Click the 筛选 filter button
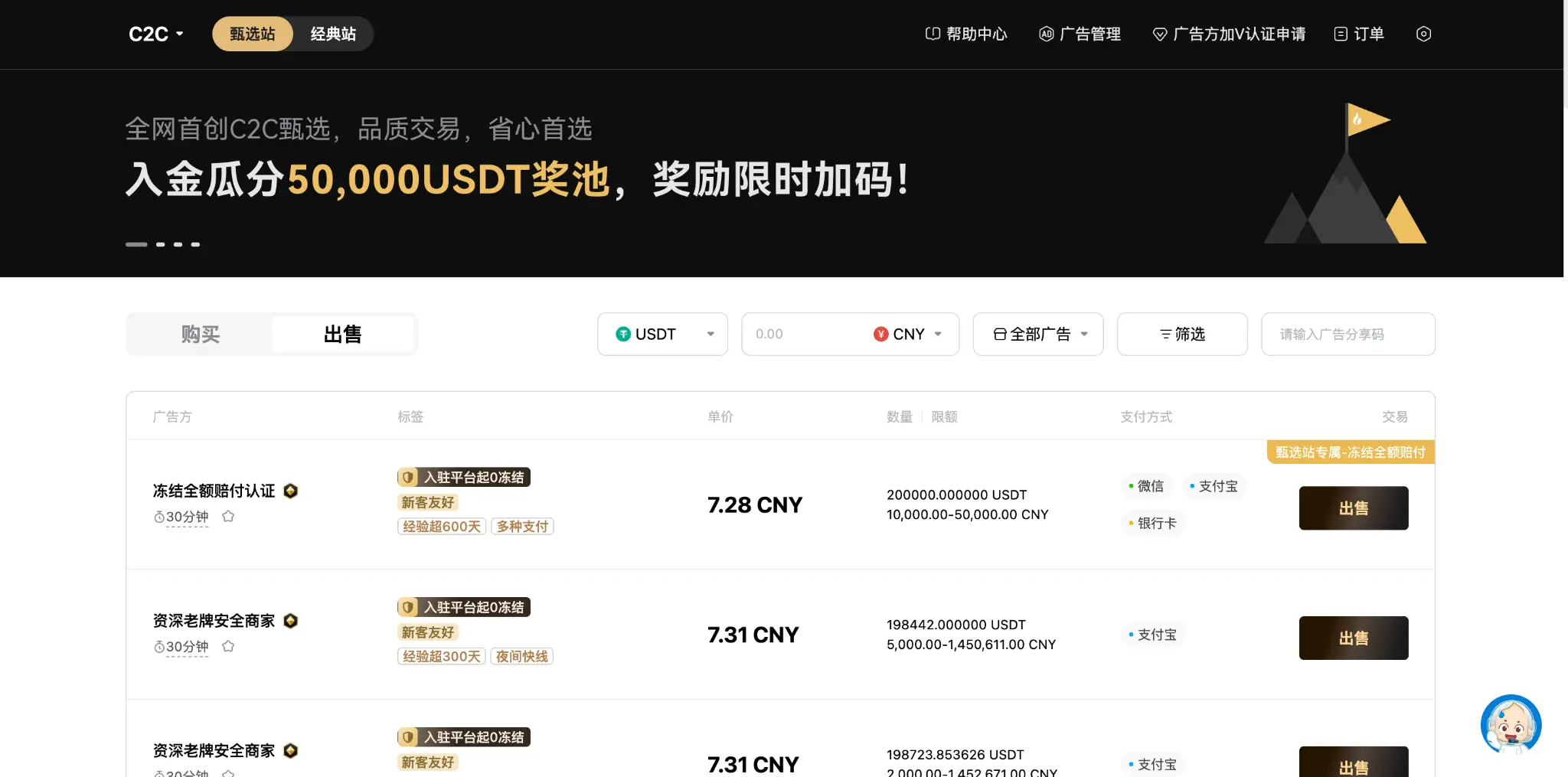 (1181, 334)
